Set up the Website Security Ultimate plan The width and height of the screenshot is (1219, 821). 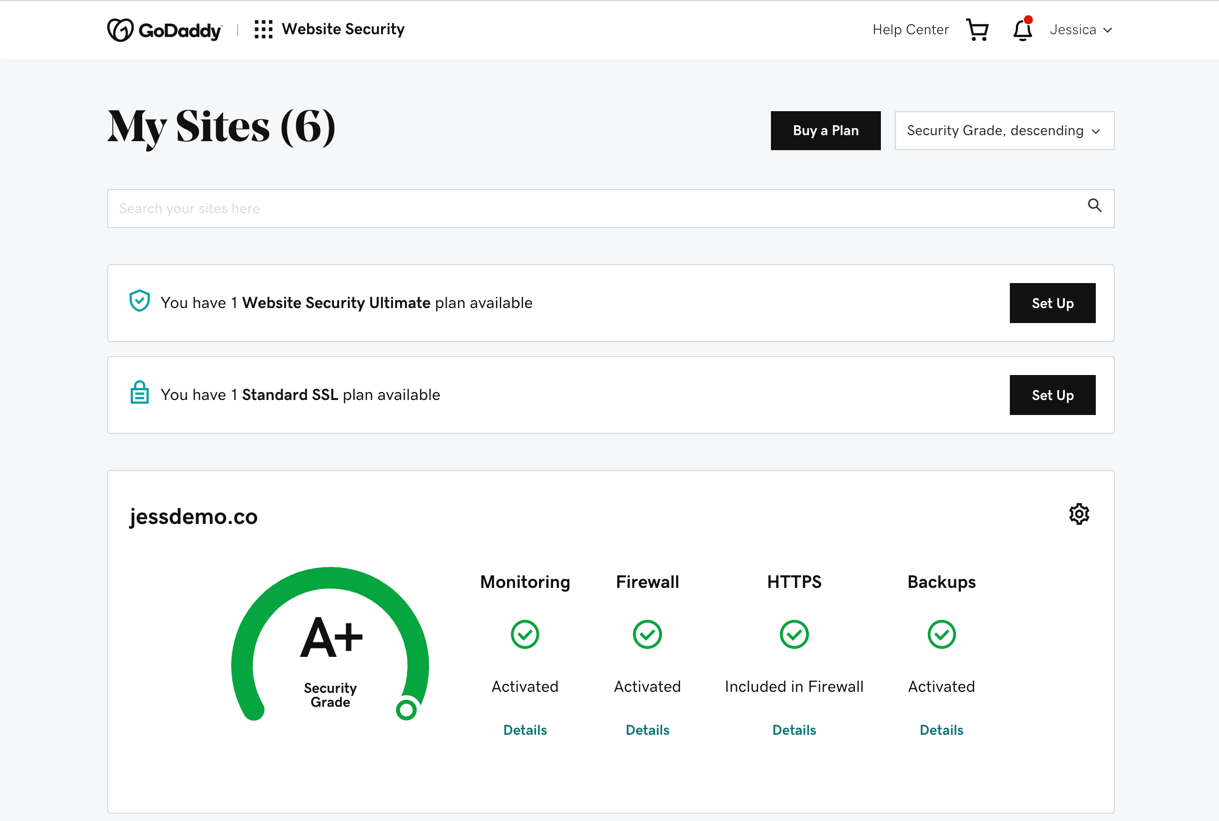1052,303
